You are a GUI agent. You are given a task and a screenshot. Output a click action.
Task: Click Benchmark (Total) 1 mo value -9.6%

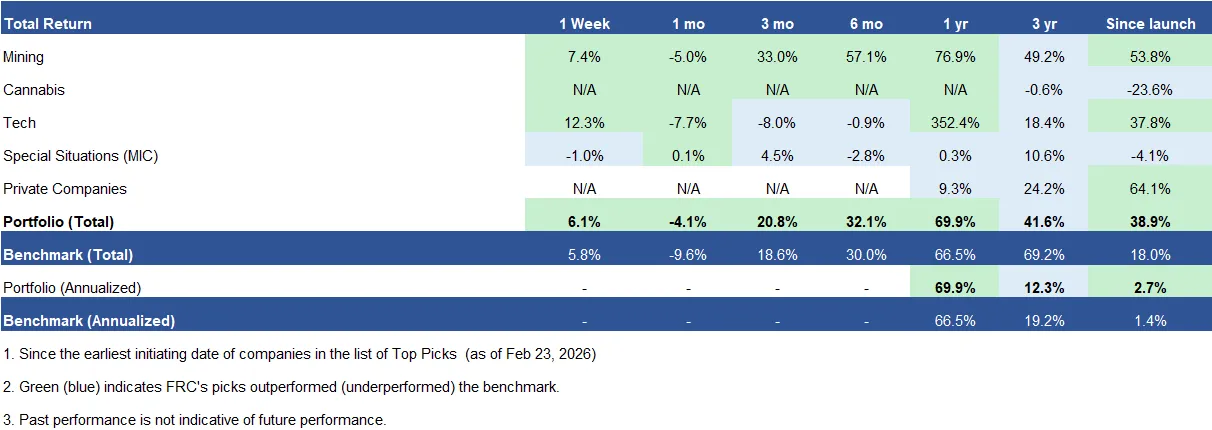(688, 255)
